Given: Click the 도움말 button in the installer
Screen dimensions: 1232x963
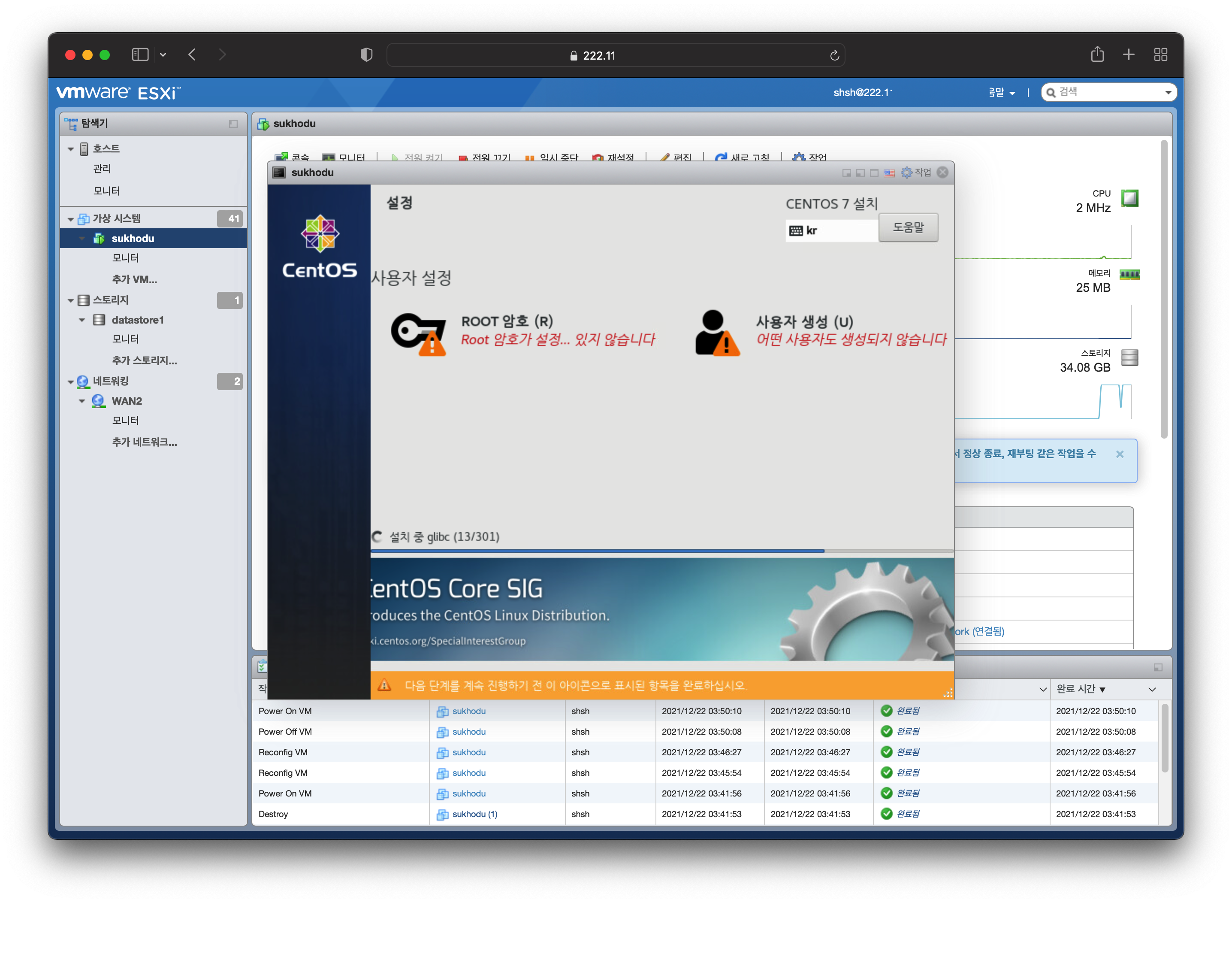Looking at the screenshot, I should tap(908, 227).
